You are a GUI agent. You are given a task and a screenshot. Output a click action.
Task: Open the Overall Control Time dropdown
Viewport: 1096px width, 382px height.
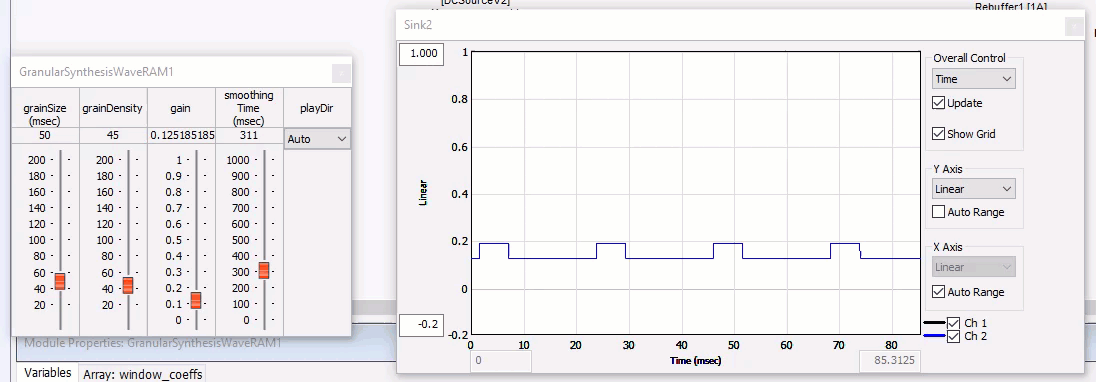(x=974, y=79)
